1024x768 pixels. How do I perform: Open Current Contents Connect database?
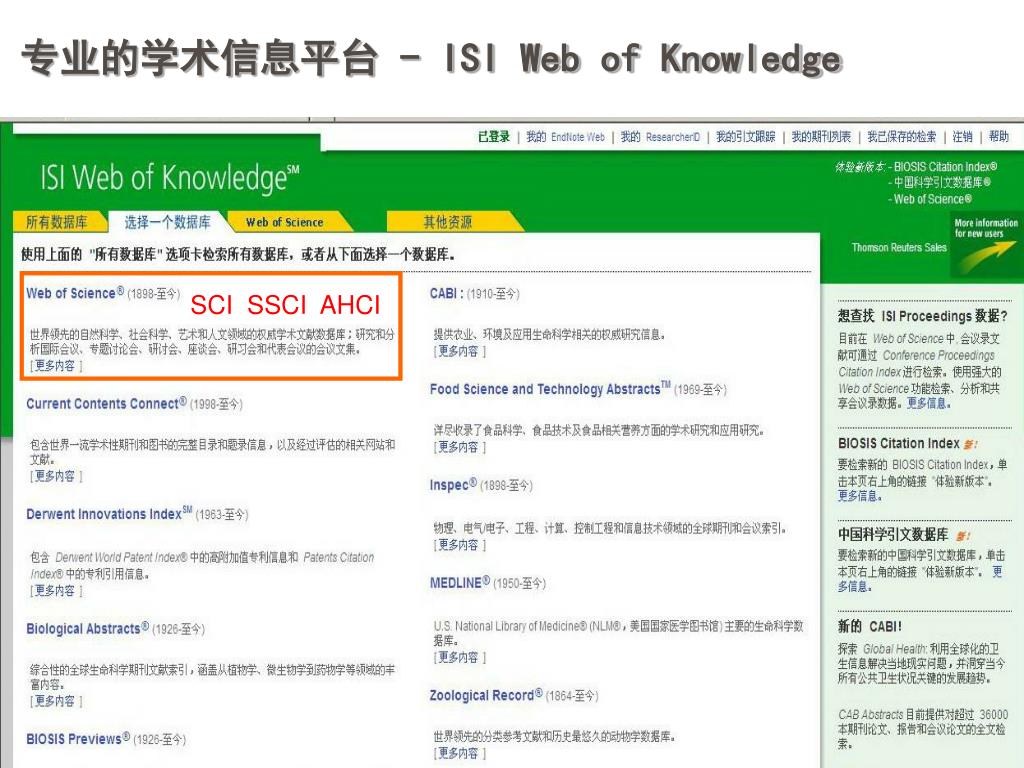click(106, 404)
